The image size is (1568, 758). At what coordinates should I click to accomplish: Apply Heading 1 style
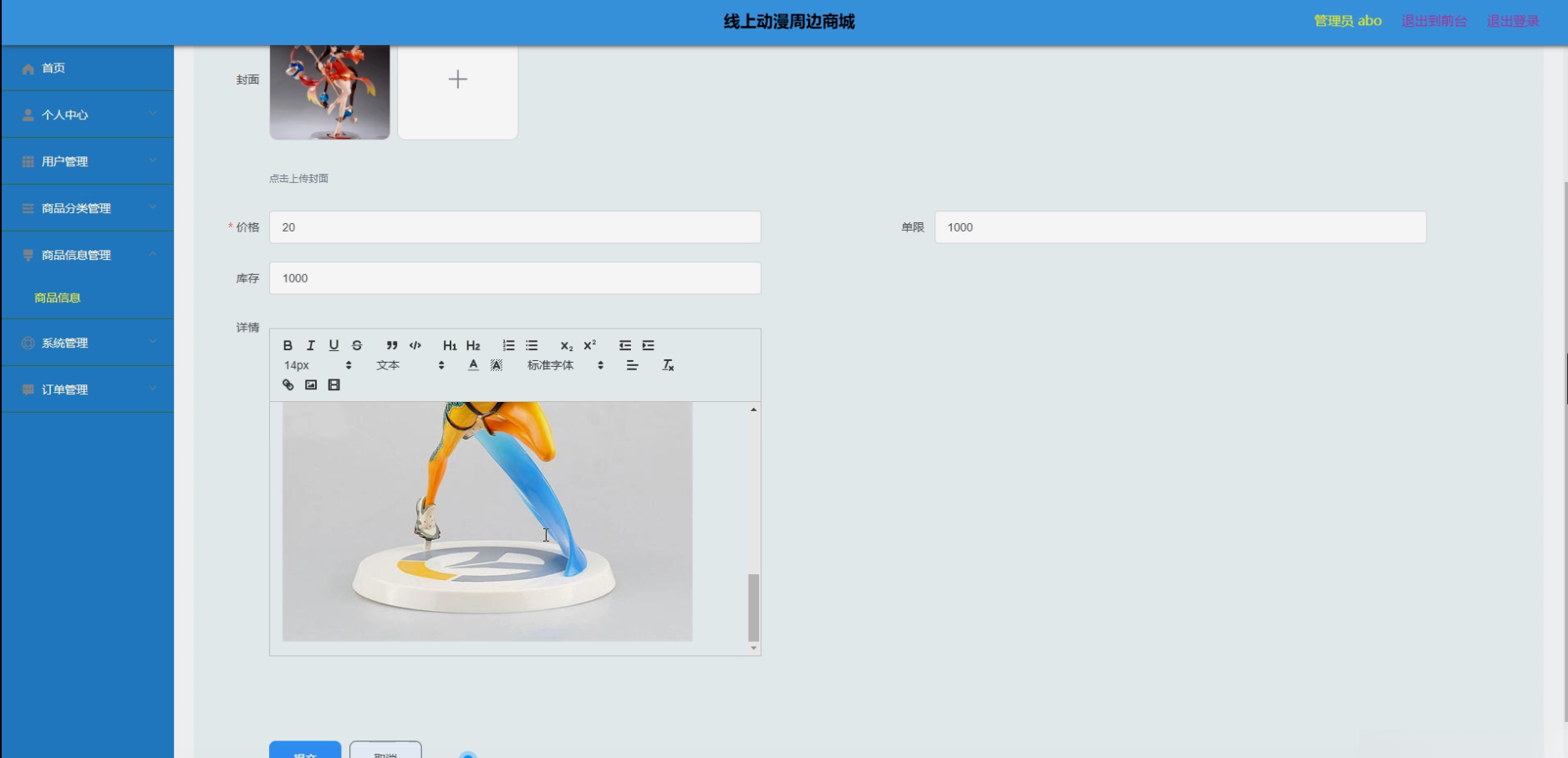point(450,345)
